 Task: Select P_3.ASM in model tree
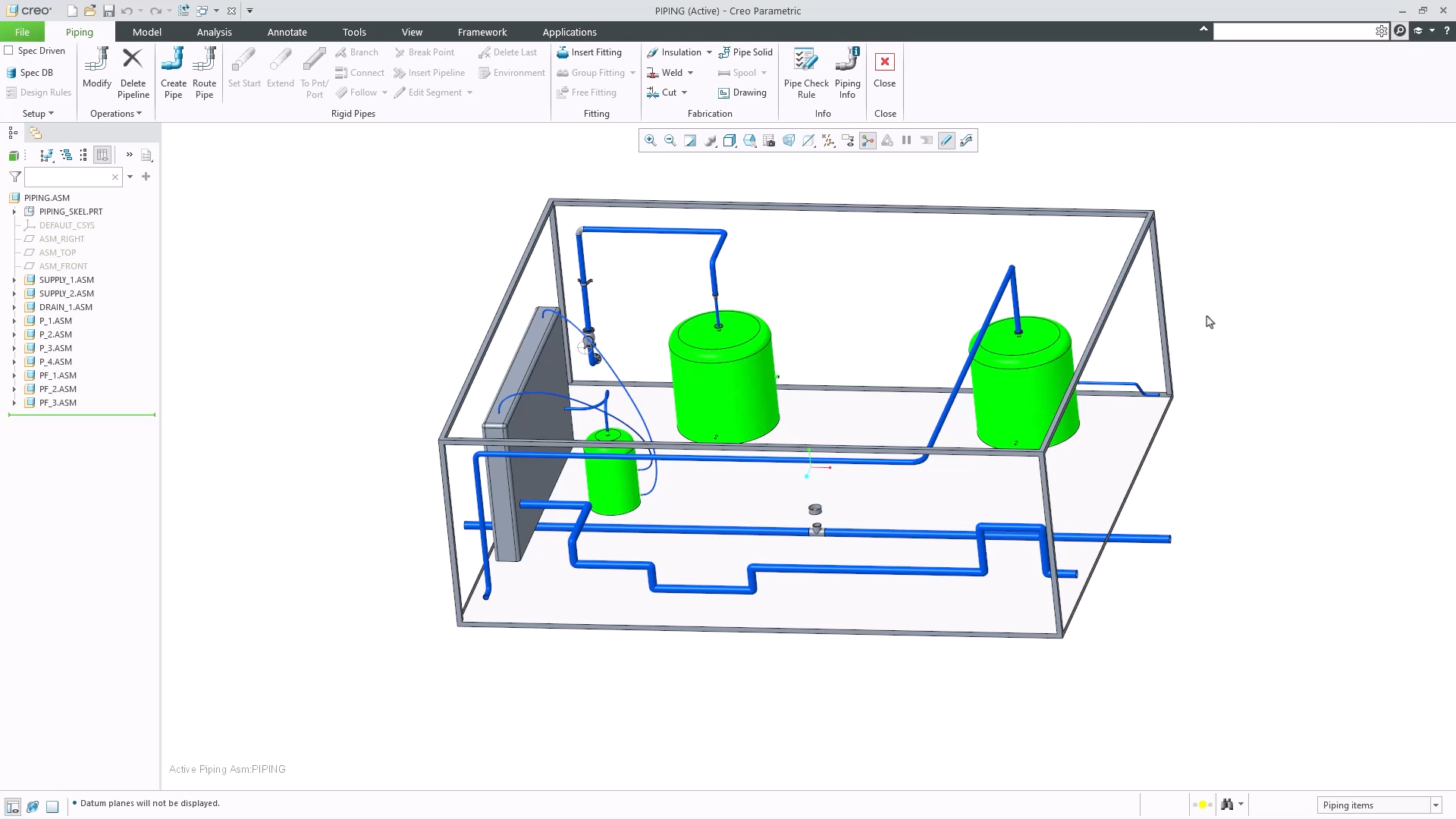(55, 348)
